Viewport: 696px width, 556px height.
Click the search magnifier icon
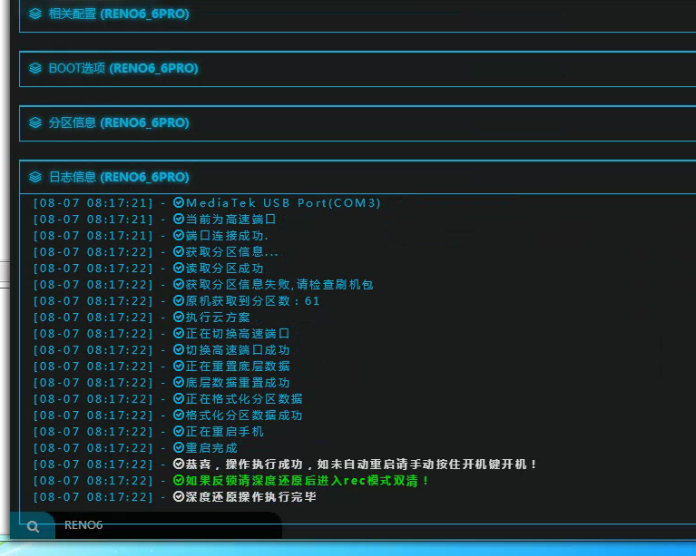click(x=33, y=527)
